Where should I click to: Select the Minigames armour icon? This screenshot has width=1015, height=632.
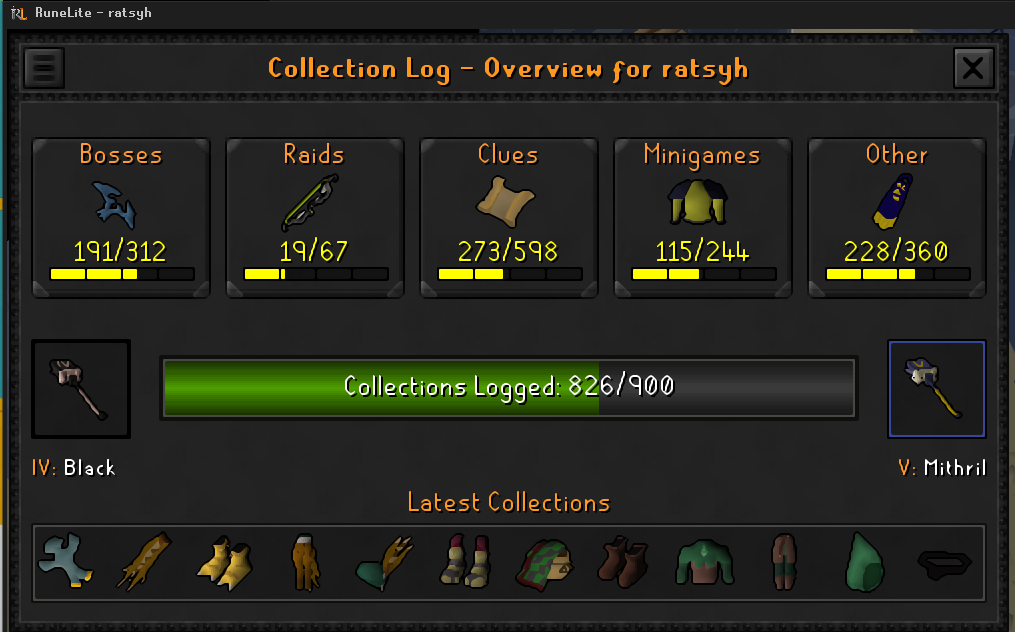click(x=698, y=202)
